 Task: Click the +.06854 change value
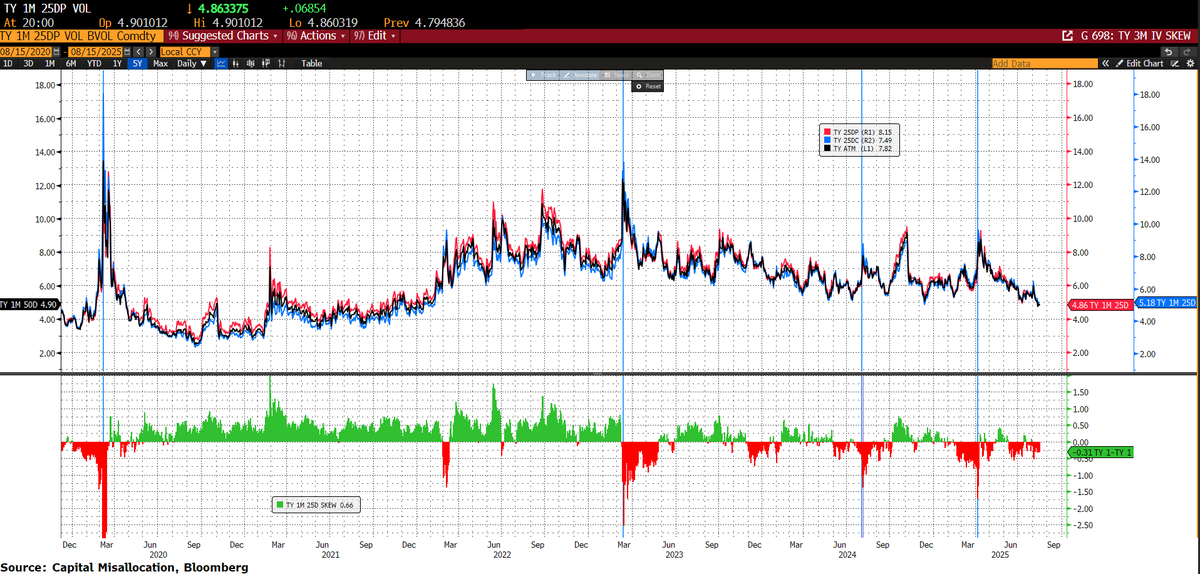(305, 8)
